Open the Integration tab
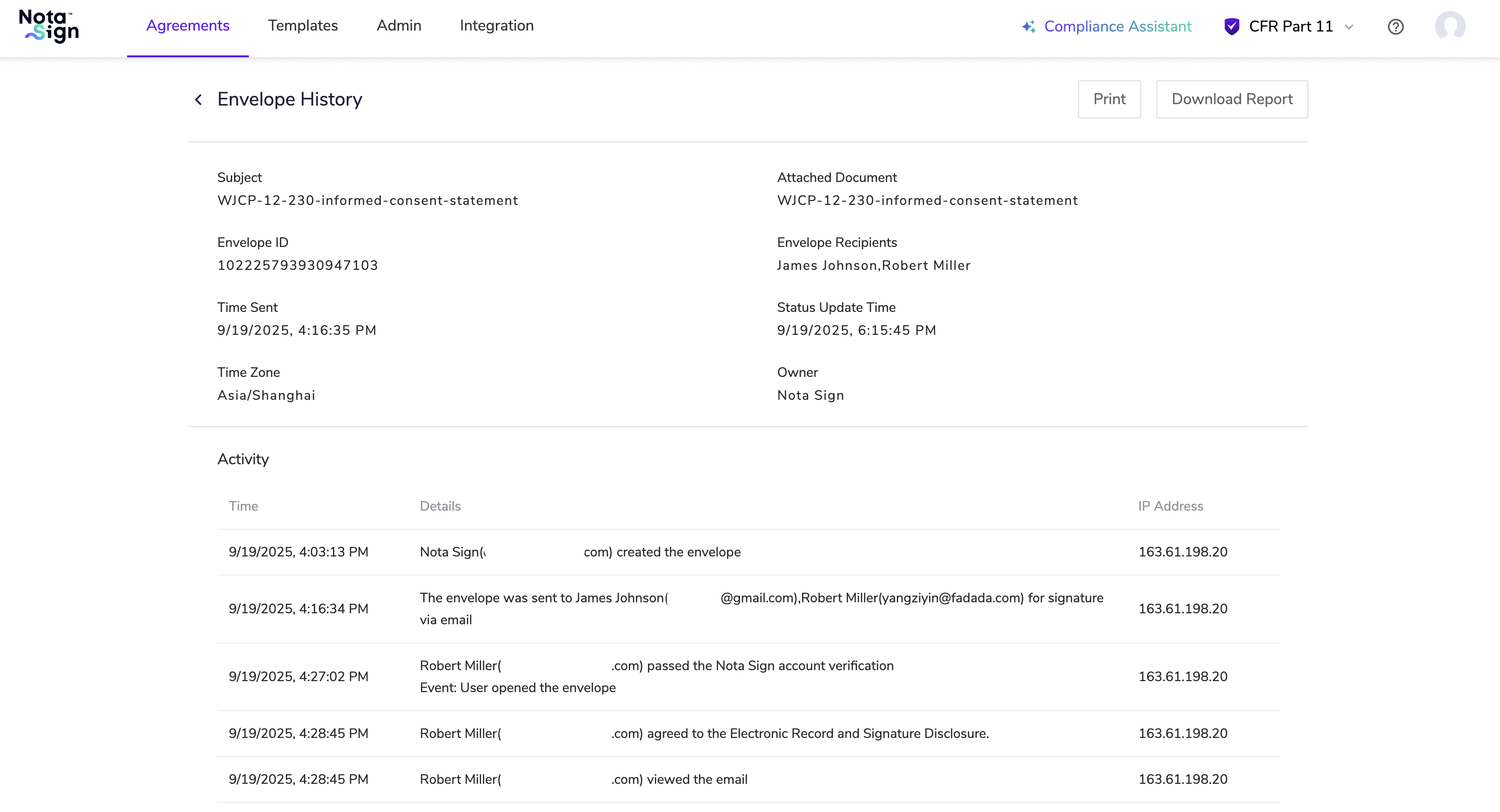The height and width of the screenshot is (812, 1500). 497,26
